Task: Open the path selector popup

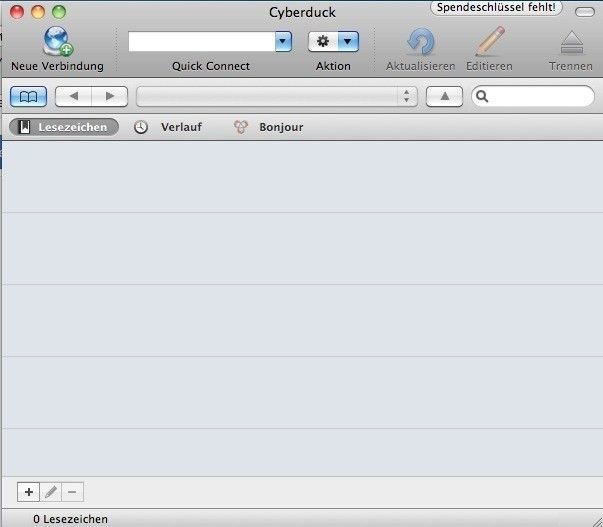Action: tap(277, 96)
